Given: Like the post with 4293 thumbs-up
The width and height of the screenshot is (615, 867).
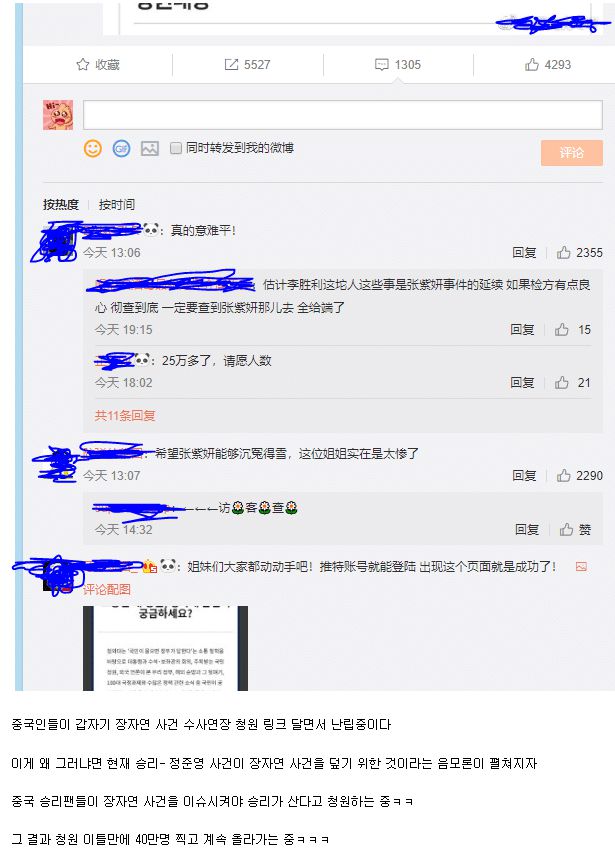Looking at the screenshot, I should point(531,65).
